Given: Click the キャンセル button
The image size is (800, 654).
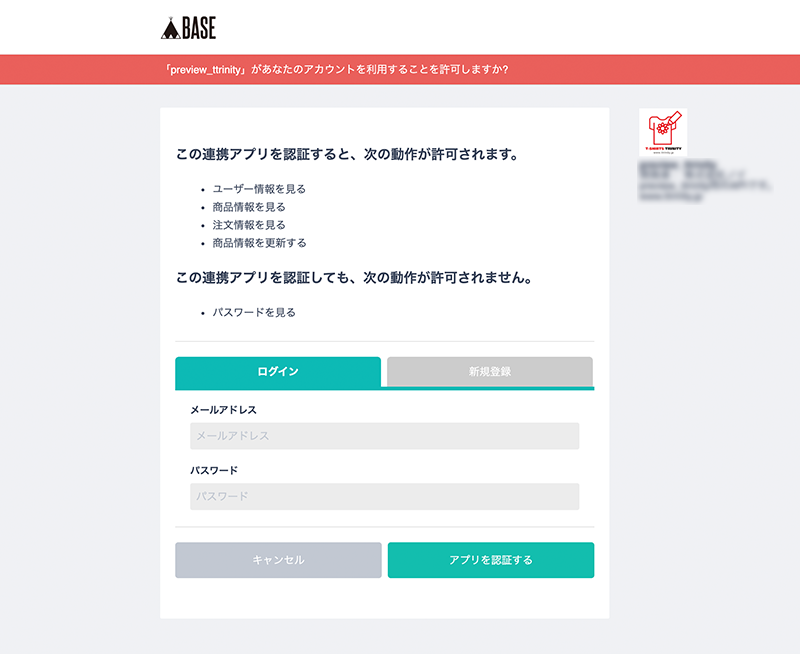Looking at the screenshot, I should click(x=278, y=560).
